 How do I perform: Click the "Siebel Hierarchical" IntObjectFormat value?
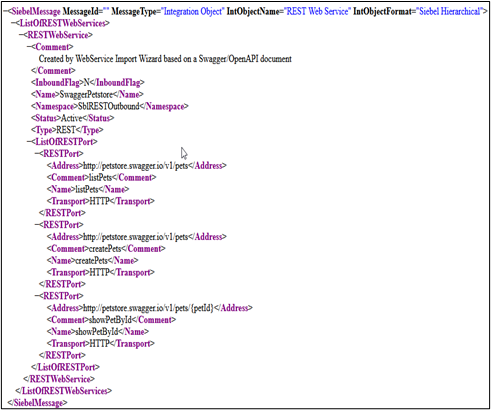[x=449, y=12]
